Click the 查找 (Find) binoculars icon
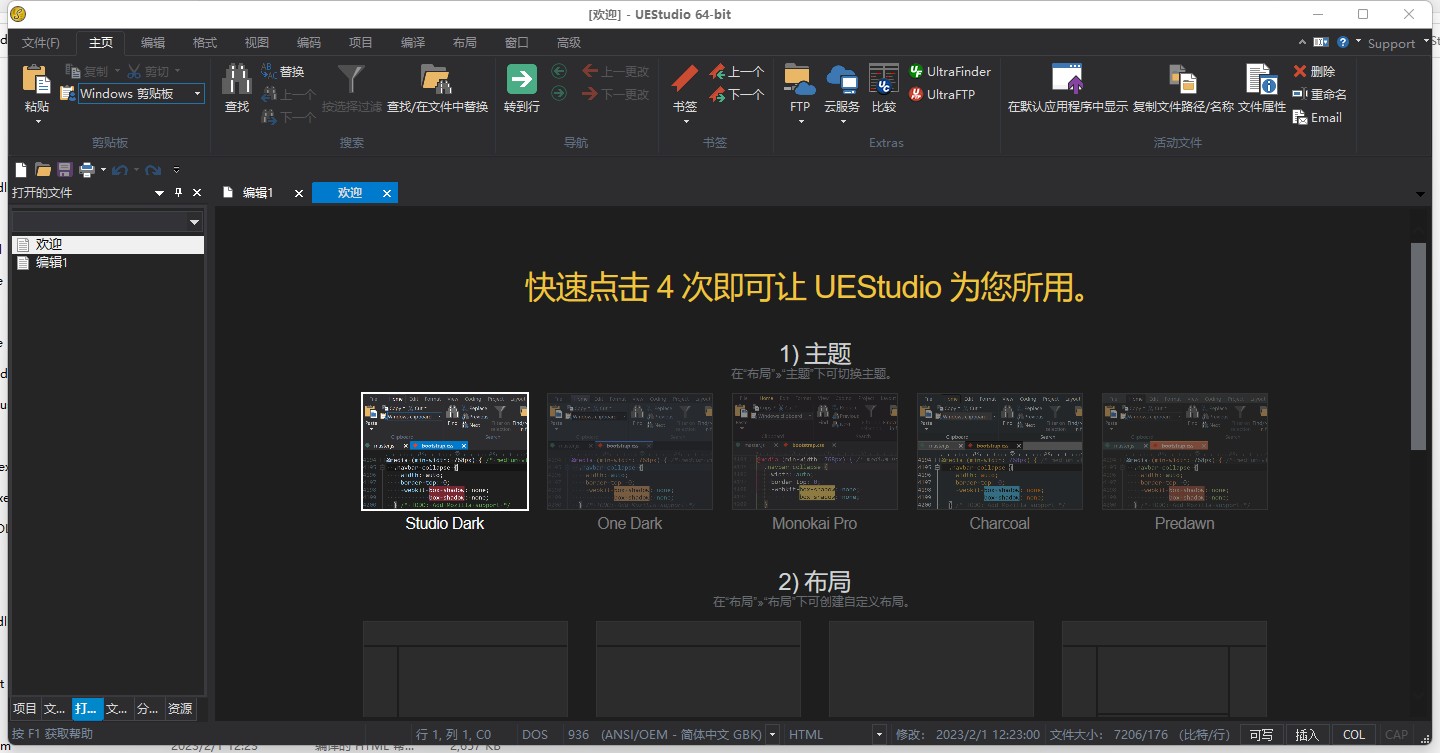This screenshot has height=753, width=1440. point(237,80)
